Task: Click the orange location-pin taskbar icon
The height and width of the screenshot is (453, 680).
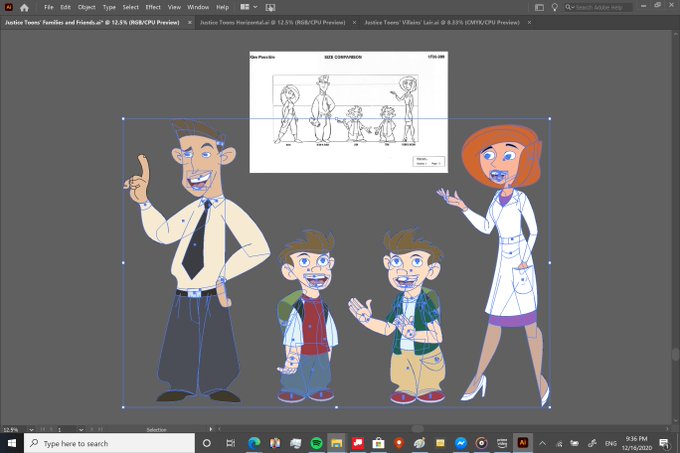Action: [x=399, y=443]
